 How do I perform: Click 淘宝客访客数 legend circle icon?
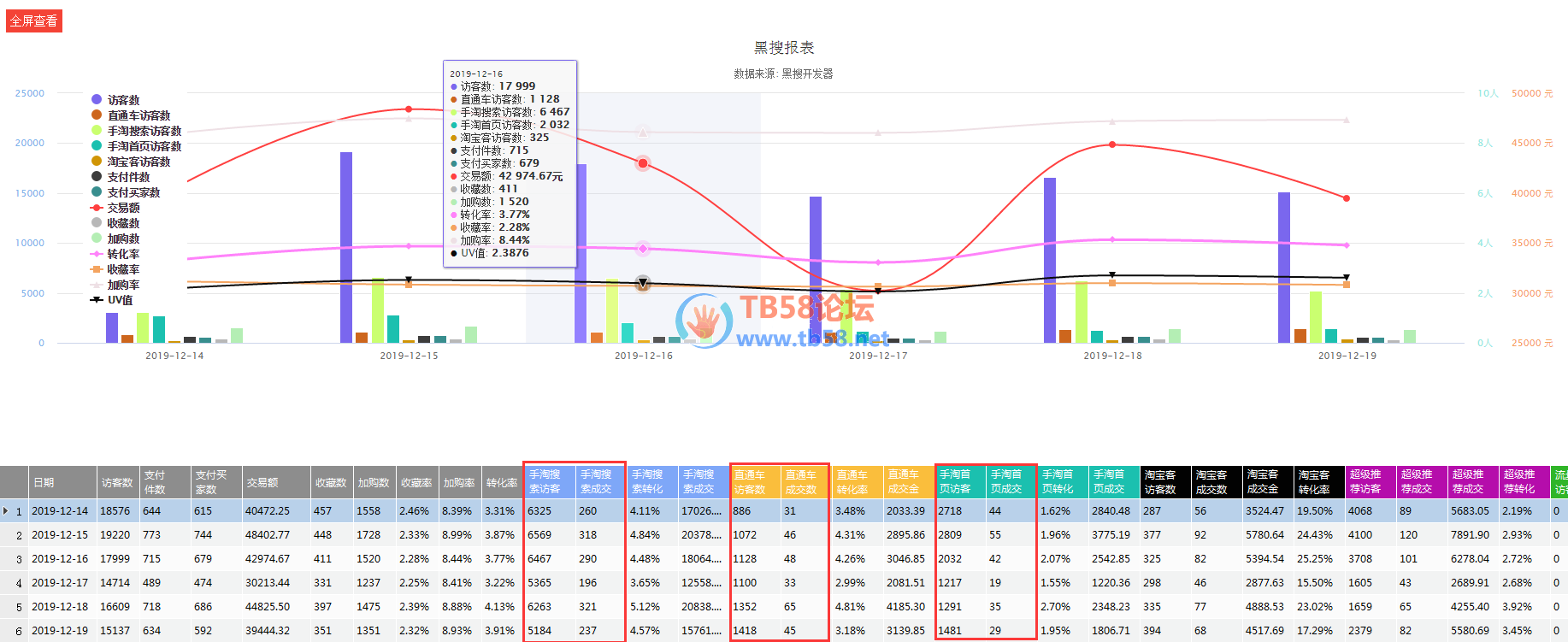click(x=97, y=162)
